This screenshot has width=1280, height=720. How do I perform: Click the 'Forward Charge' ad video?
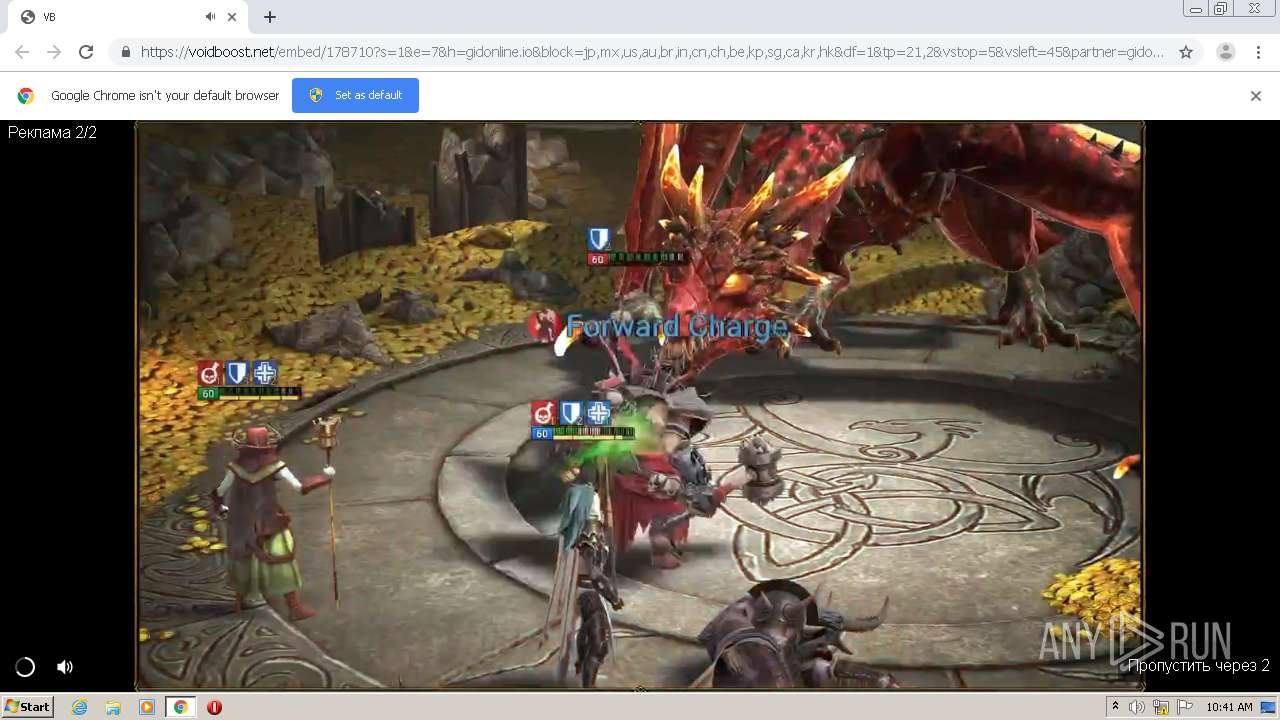point(640,405)
